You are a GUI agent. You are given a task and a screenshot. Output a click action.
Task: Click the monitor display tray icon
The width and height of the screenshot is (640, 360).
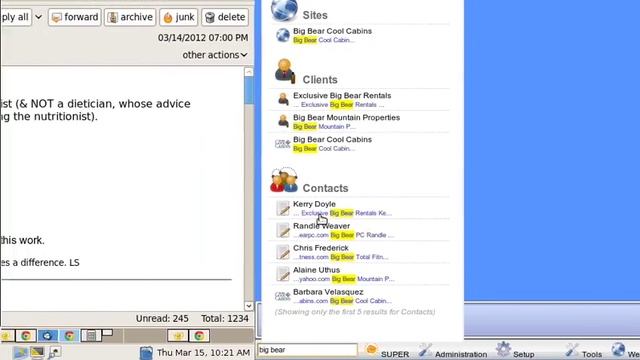(37, 352)
